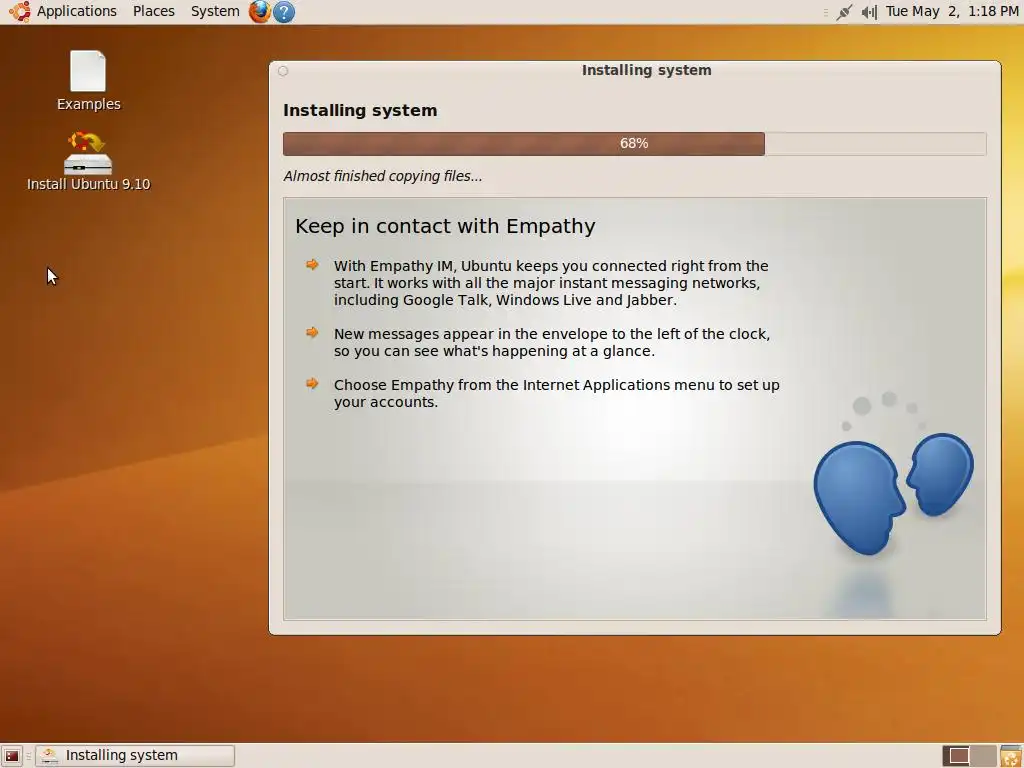Activate the Installing system taskbar button
Screen dimensions: 1024x768
point(135,756)
